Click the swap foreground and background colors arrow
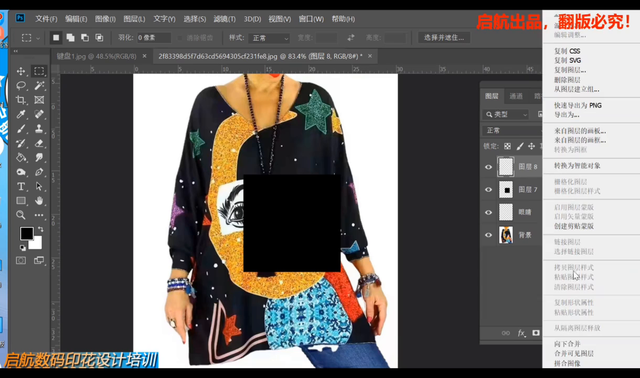 point(40,229)
